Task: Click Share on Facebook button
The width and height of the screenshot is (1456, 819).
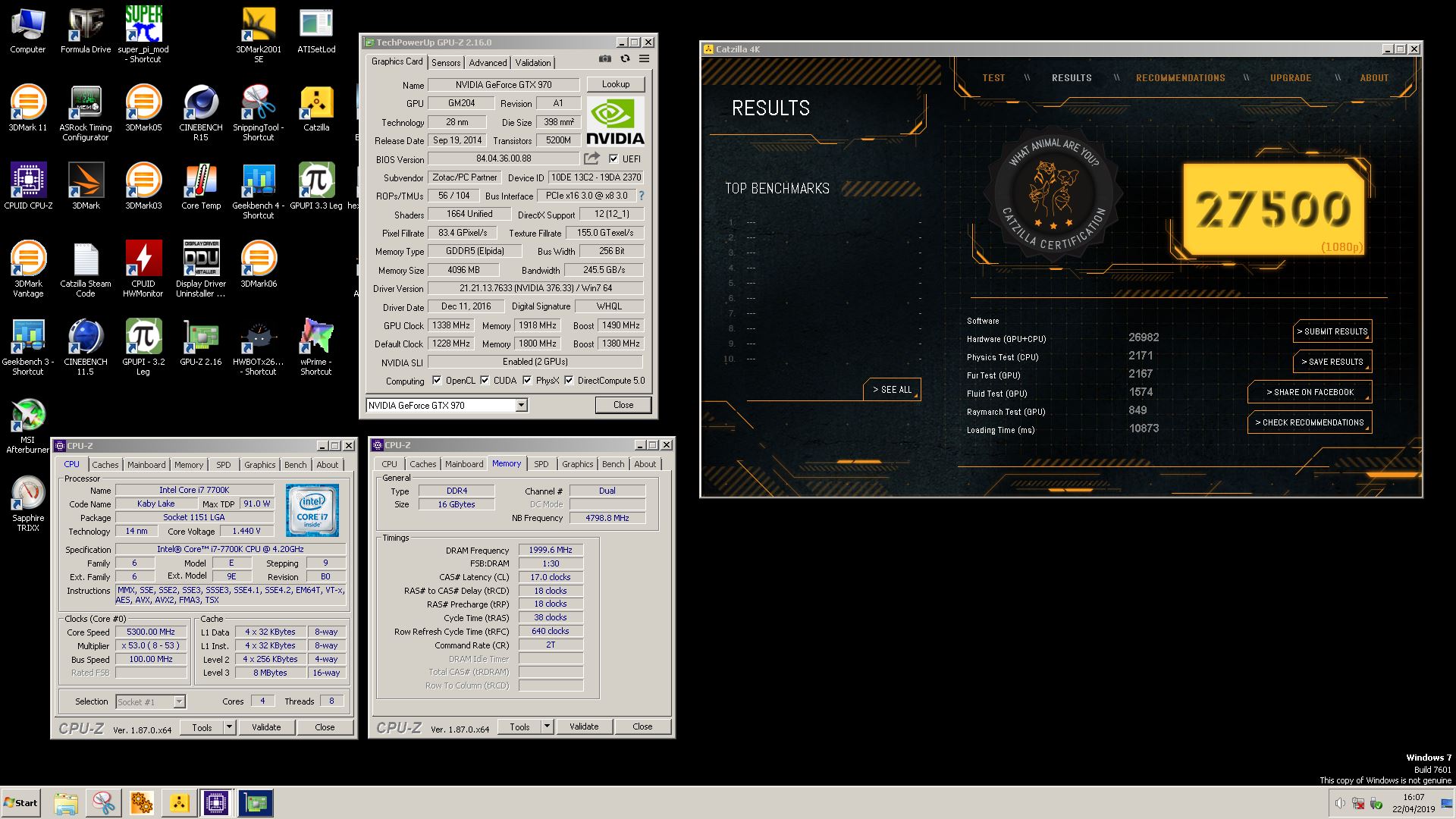Action: coord(1310,392)
